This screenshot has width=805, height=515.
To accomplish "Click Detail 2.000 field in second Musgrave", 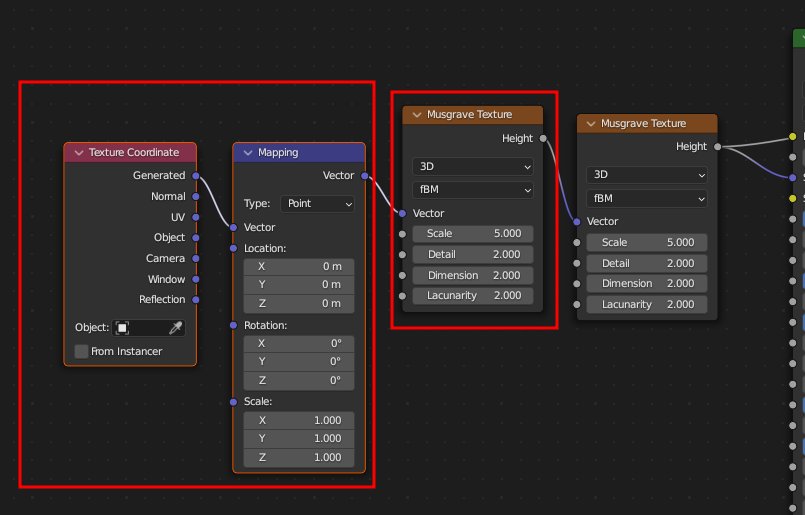I will (x=647, y=263).
